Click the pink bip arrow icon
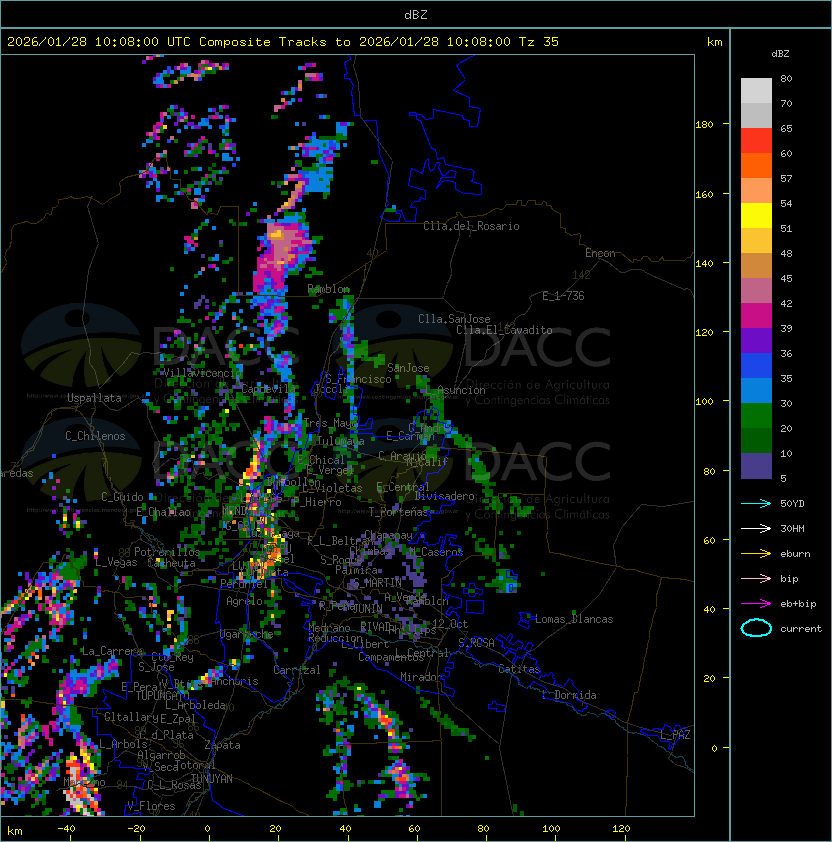 click(x=756, y=578)
